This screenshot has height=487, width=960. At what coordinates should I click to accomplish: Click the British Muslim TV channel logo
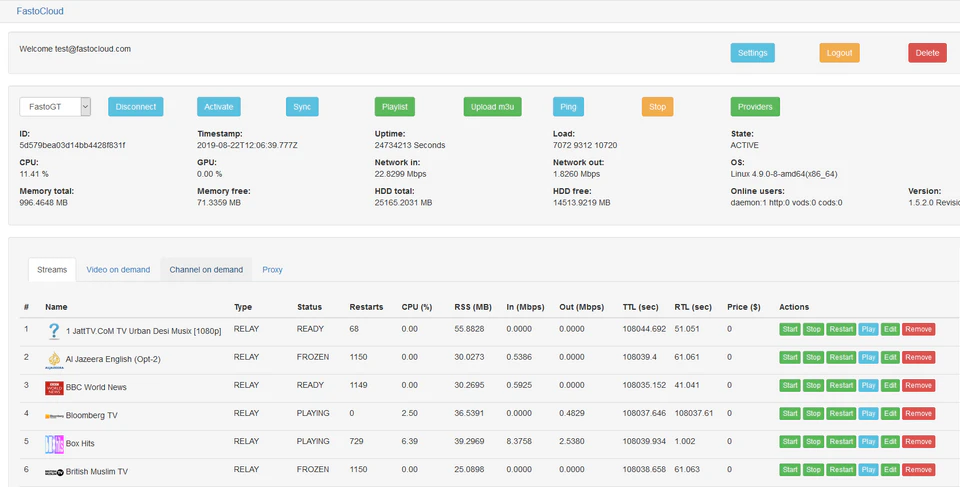54,472
